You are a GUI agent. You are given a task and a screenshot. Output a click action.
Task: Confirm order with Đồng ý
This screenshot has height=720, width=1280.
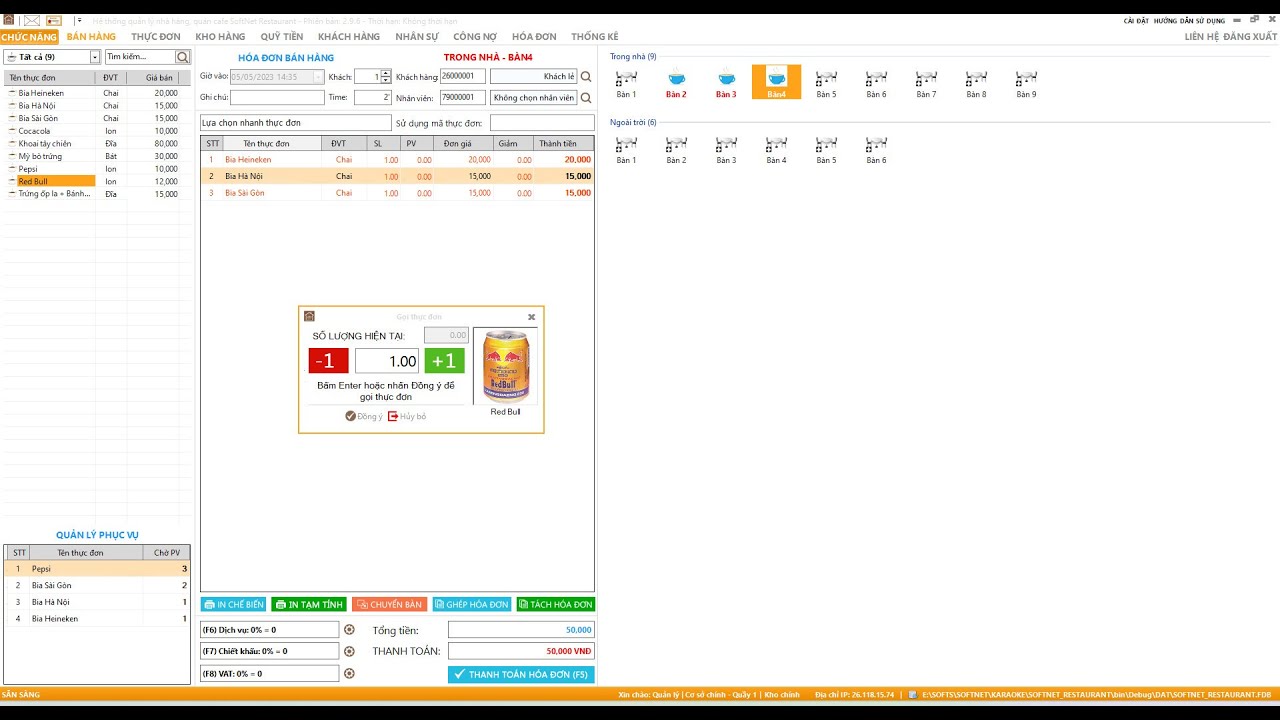[364, 416]
